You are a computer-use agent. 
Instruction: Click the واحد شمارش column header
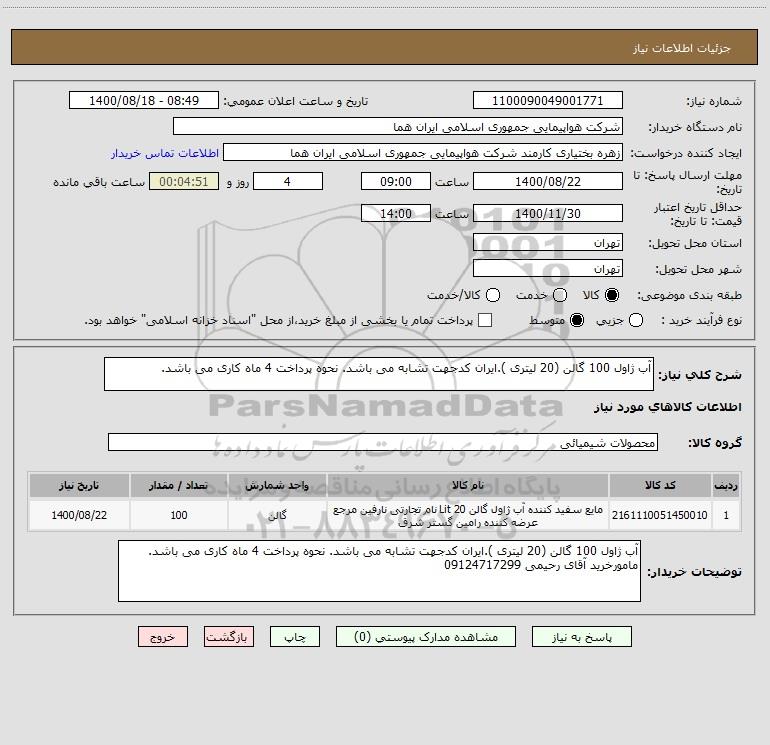coord(277,485)
